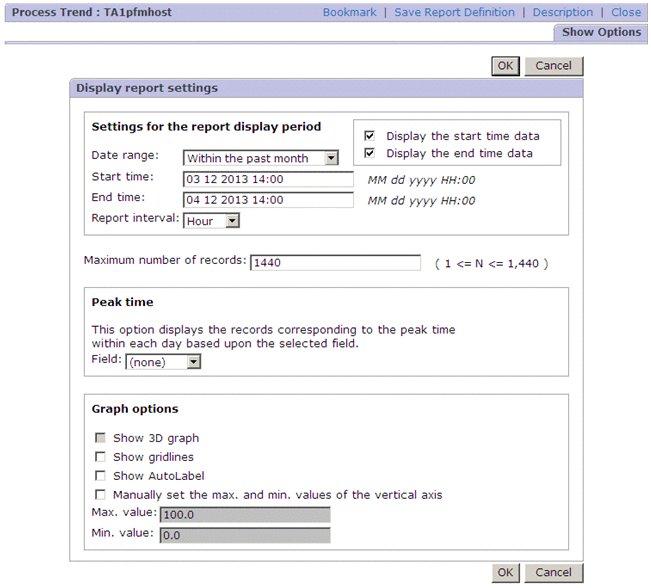This screenshot has height=588, width=651.
Task: Open the Description link
Action: pyautogui.click(x=563, y=12)
